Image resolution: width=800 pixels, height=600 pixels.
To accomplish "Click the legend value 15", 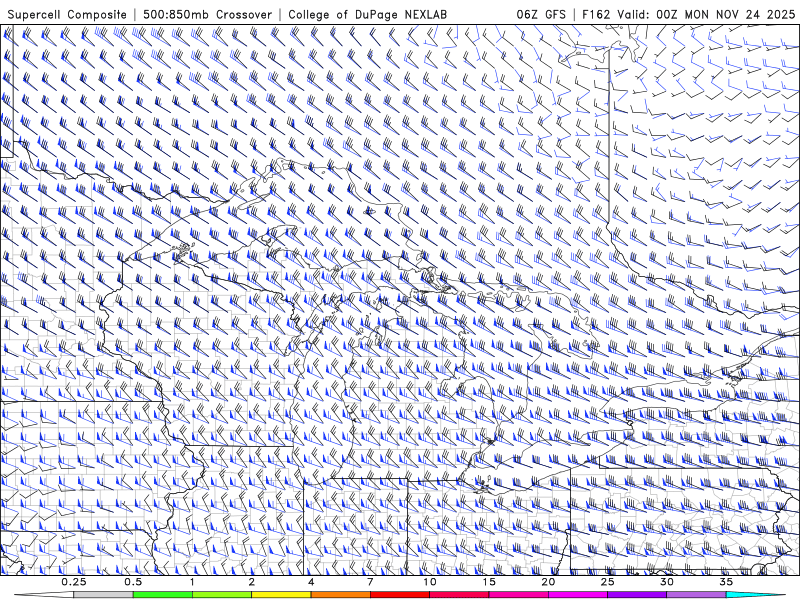I will (x=489, y=582).
